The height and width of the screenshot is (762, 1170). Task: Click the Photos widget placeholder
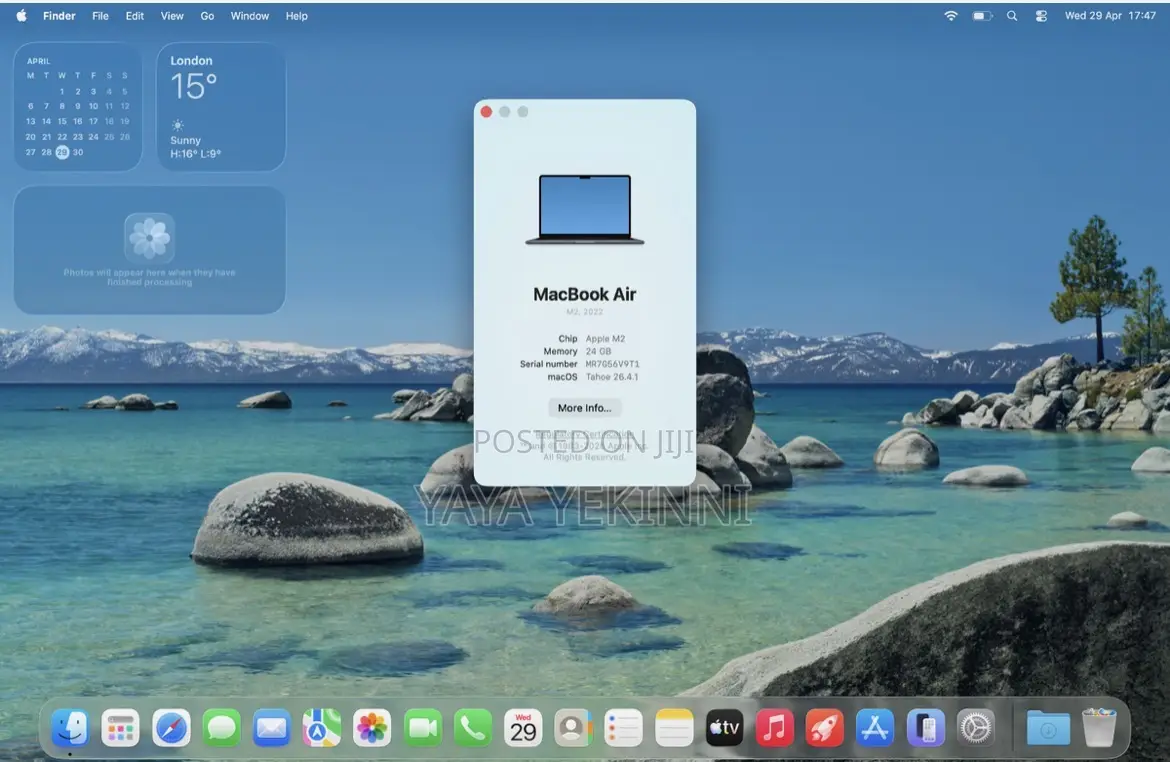[x=149, y=250]
